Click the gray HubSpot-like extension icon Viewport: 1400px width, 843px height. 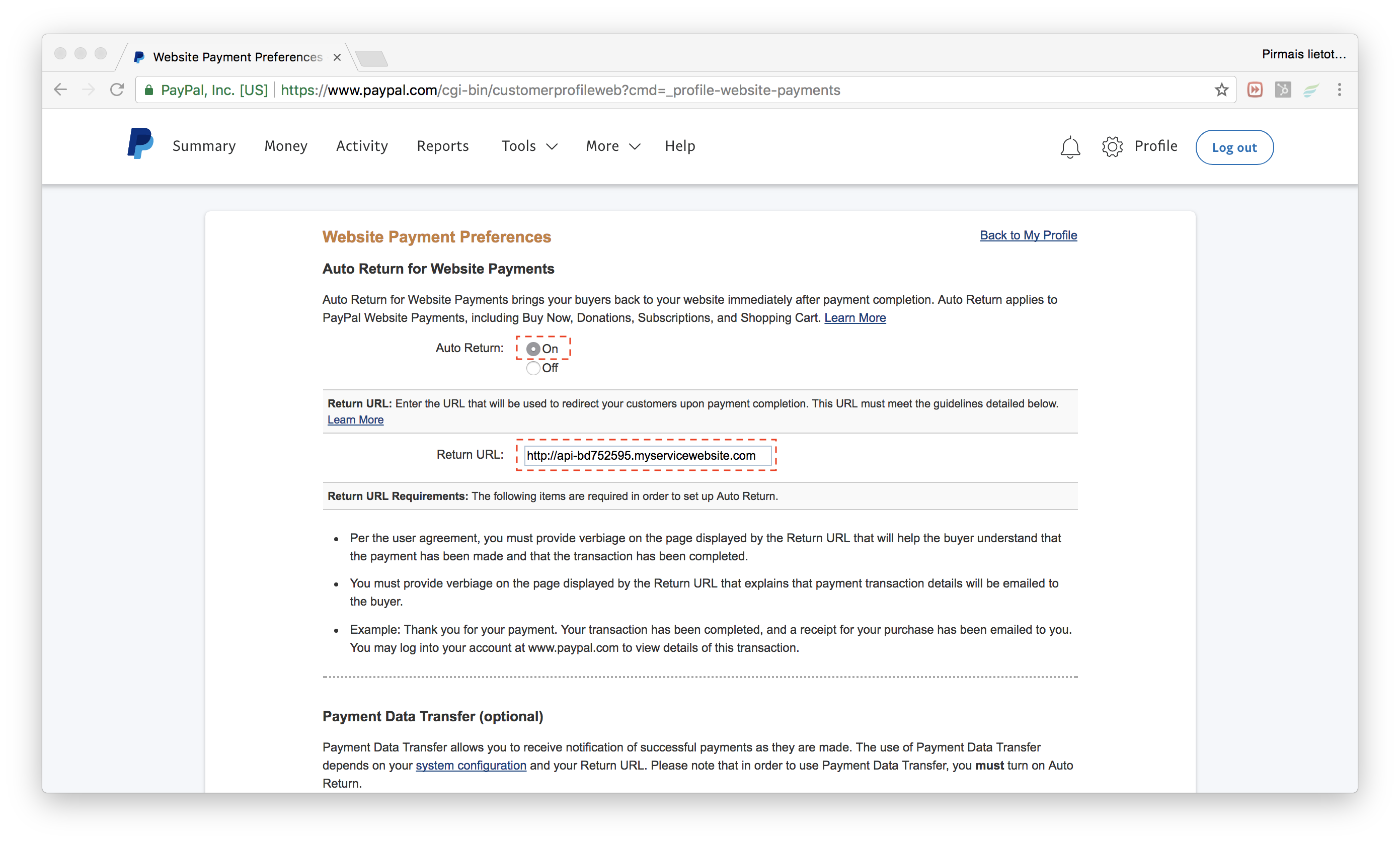coord(1283,90)
